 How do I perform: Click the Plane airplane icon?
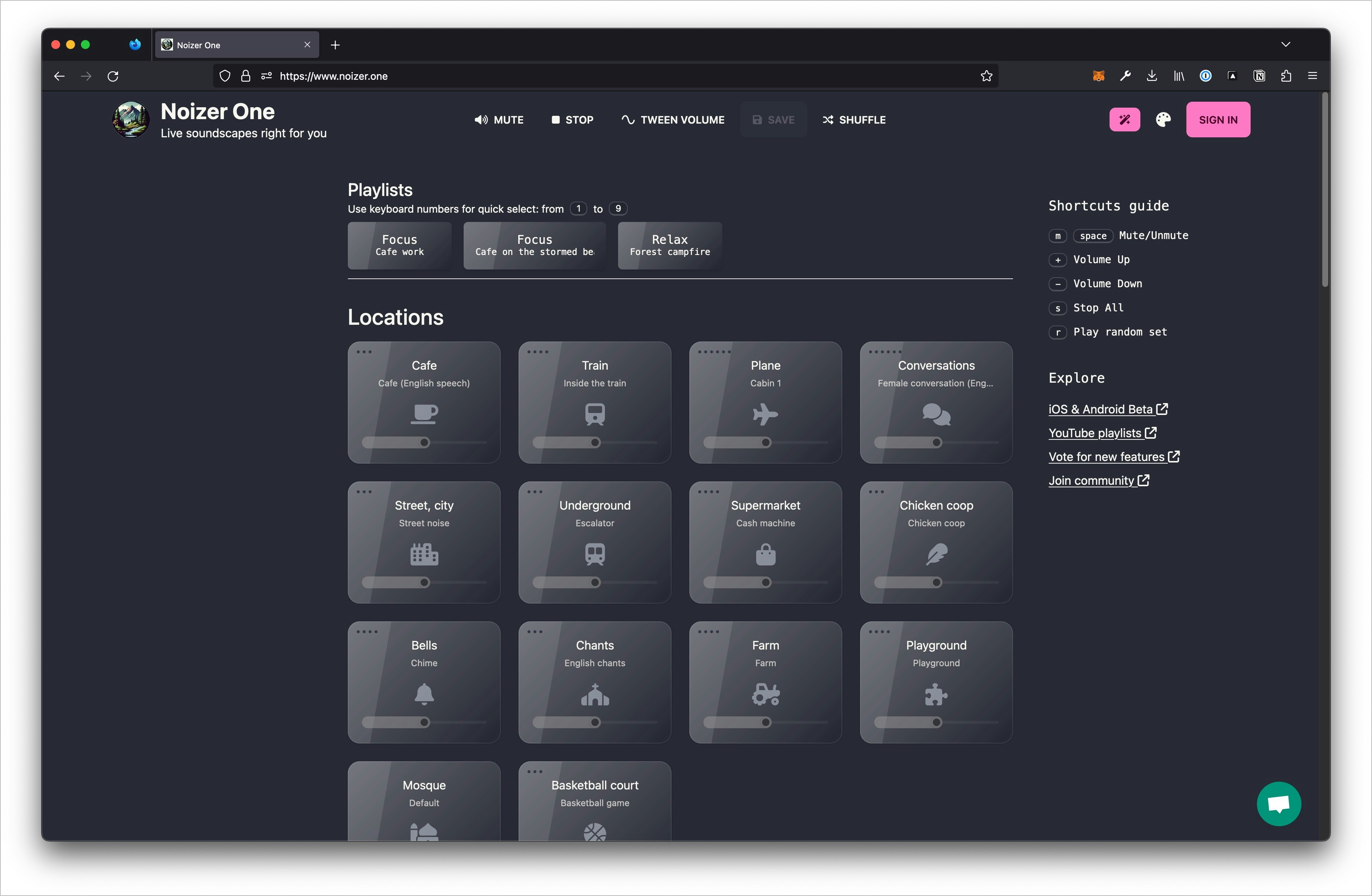[x=765, y=414]
